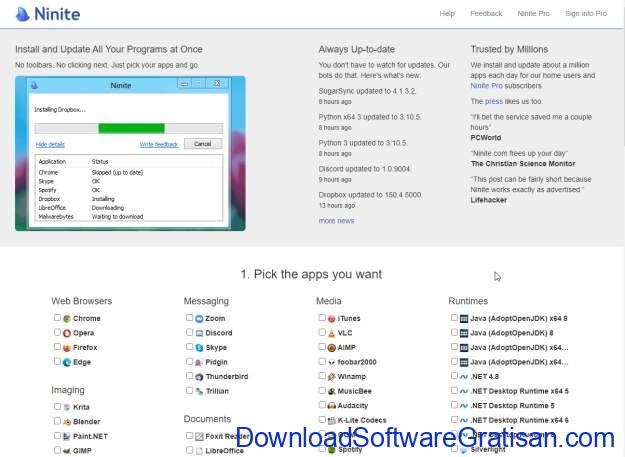Screen dimensions: 625x457
Task: Click the Krita app icon
Action: tap(67, 407)
